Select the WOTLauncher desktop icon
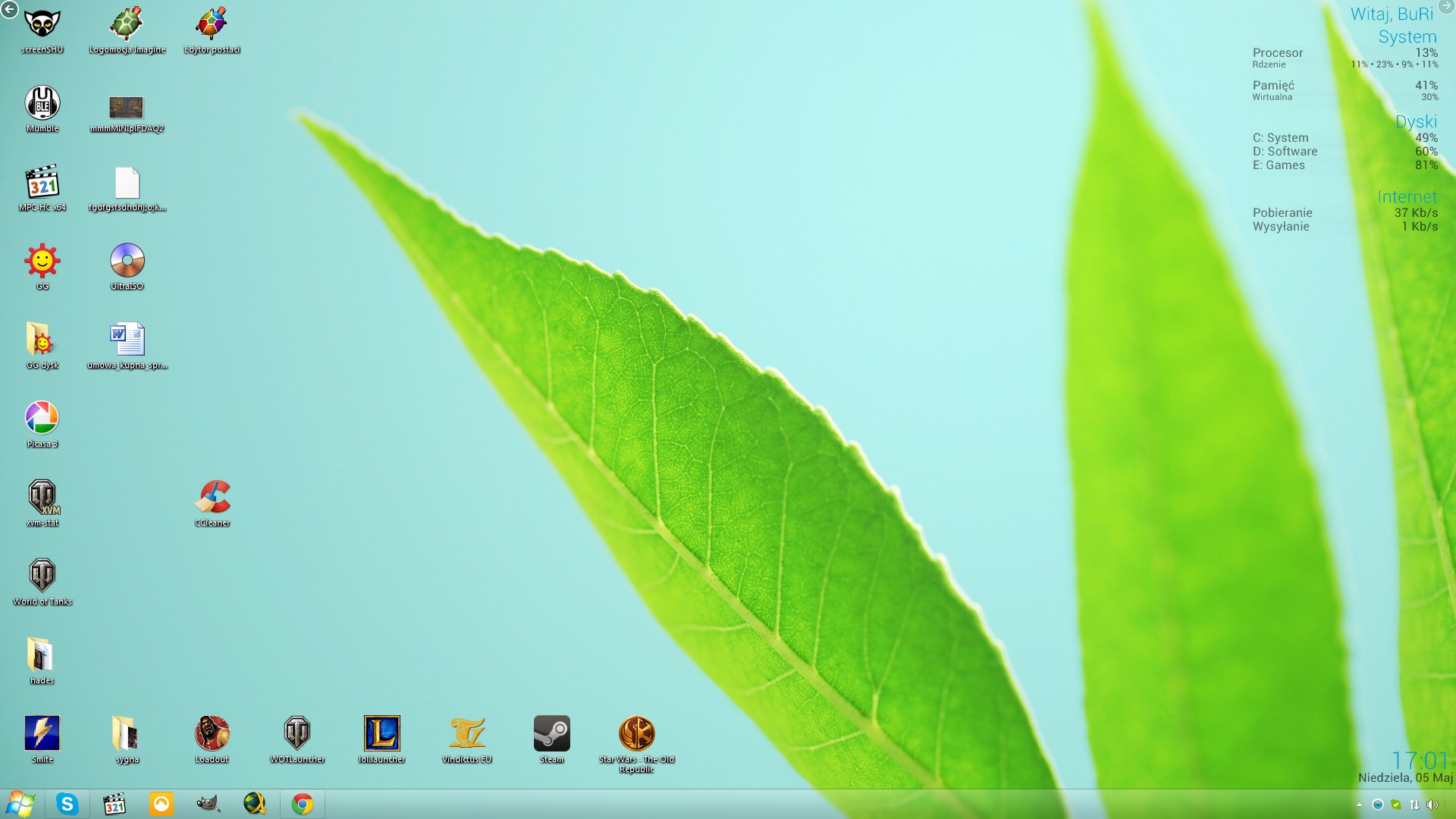 (297, 740)
